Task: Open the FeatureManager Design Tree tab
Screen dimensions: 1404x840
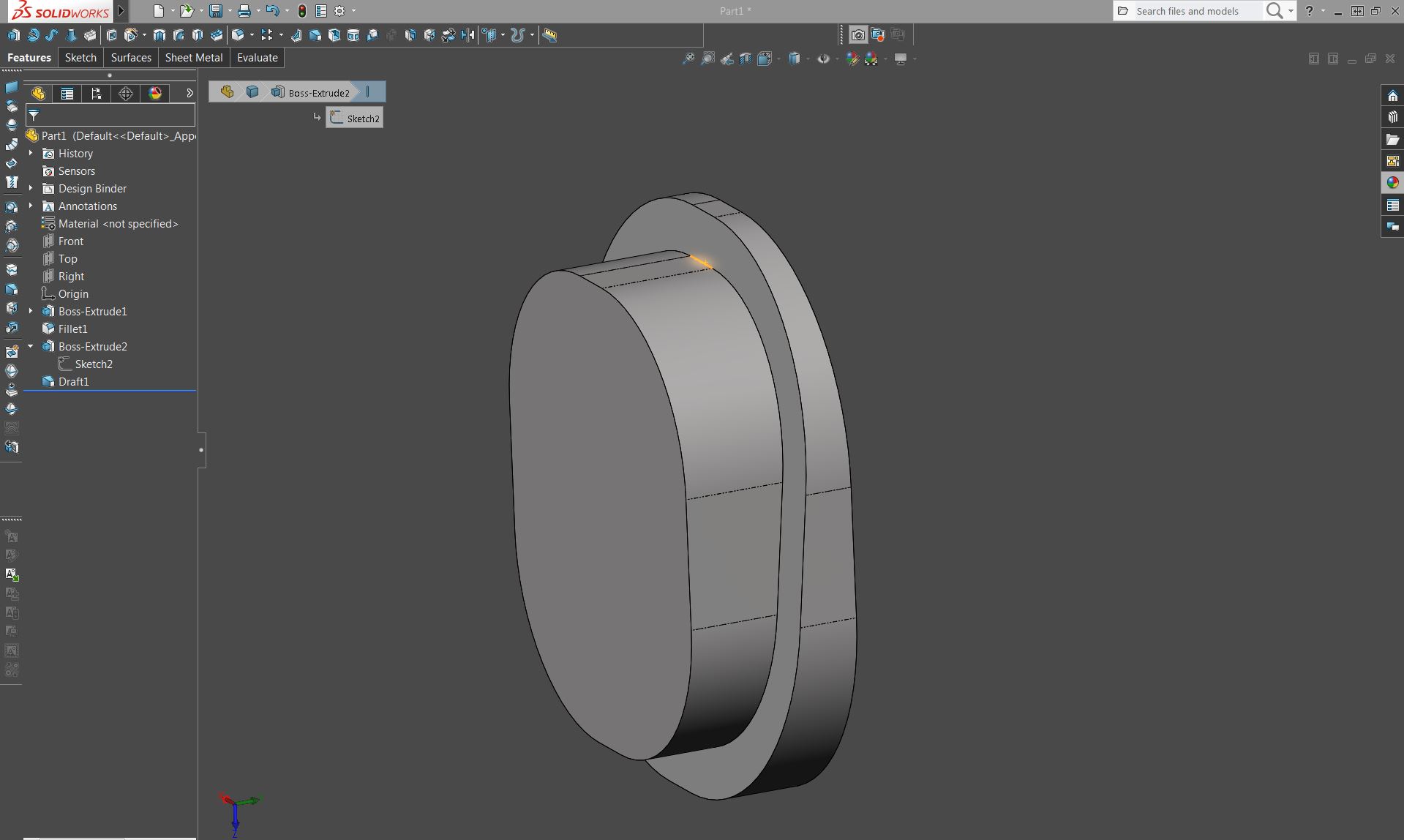Action: coord(38,94)
